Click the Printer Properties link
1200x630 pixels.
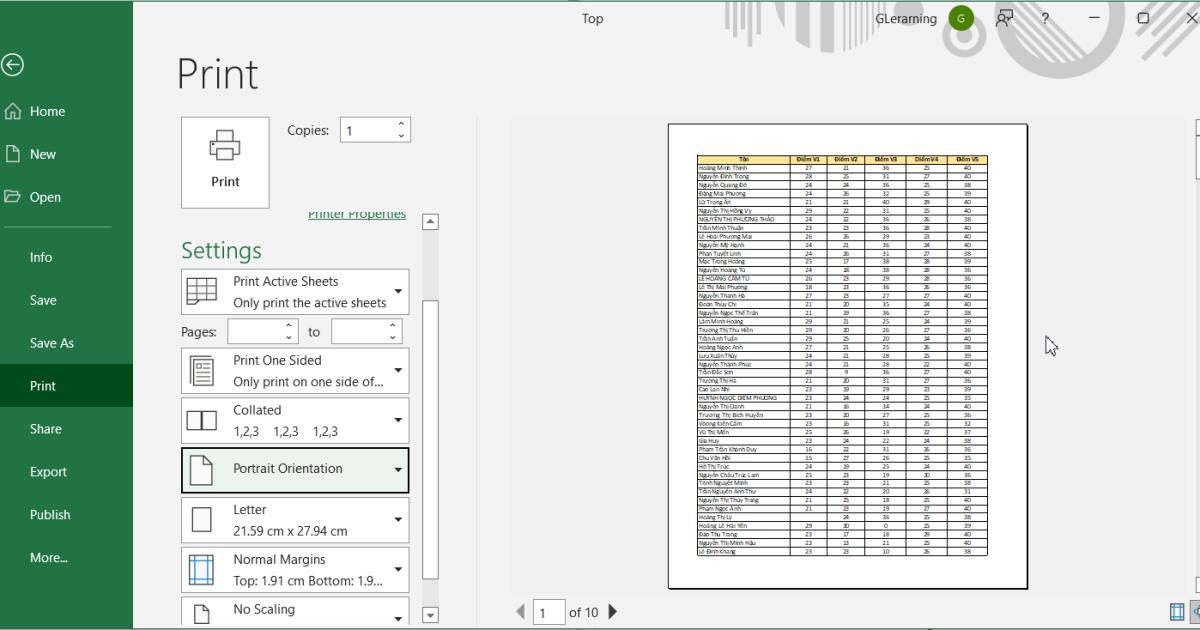tap(356, 215)
